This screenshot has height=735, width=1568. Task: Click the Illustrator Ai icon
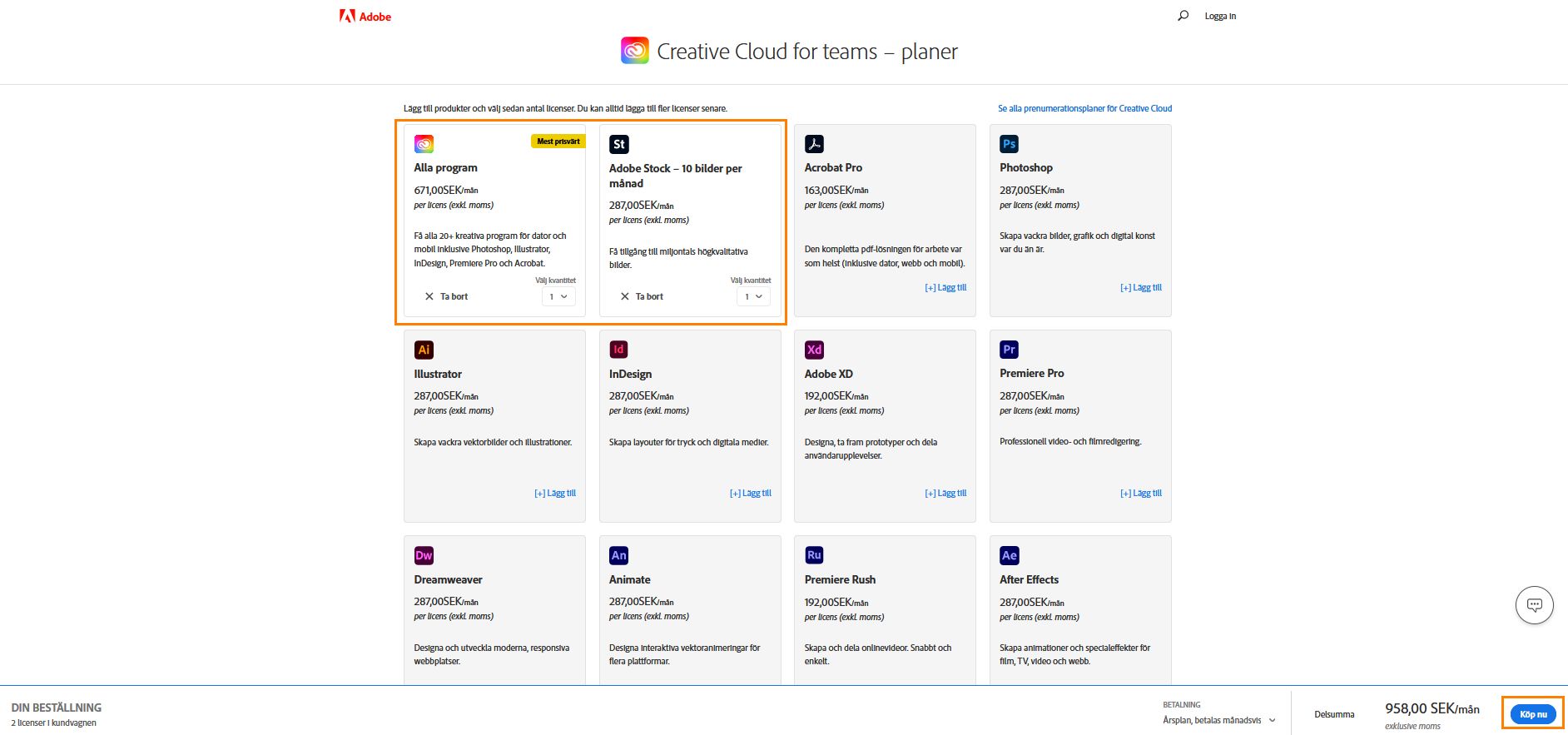click(x=424, y=350)
